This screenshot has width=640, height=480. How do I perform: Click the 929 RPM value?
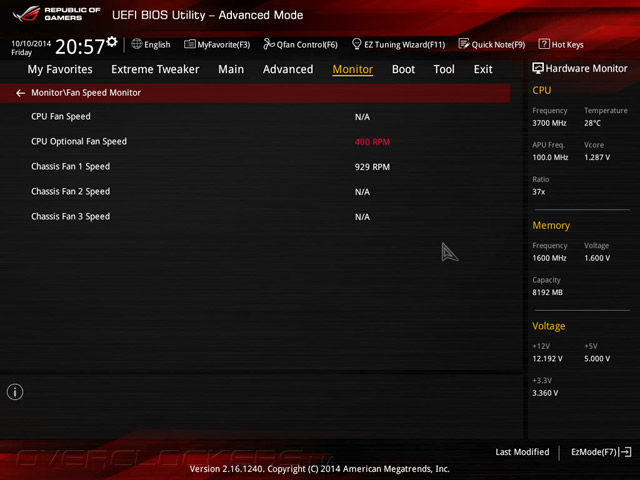(x=372, y=167)
